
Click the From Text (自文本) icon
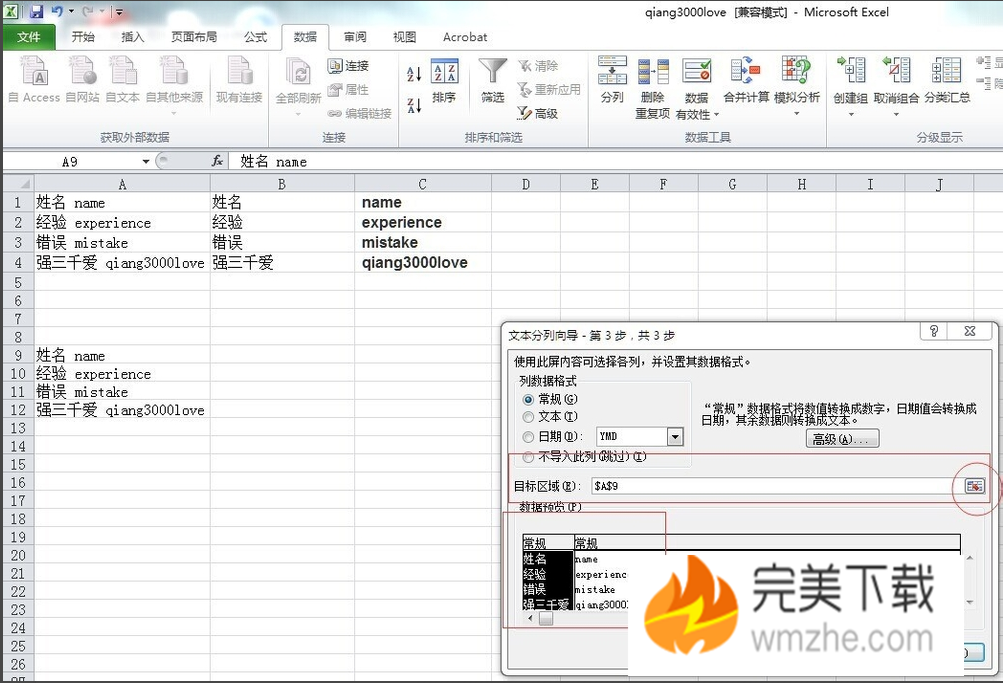pos(122,78)
